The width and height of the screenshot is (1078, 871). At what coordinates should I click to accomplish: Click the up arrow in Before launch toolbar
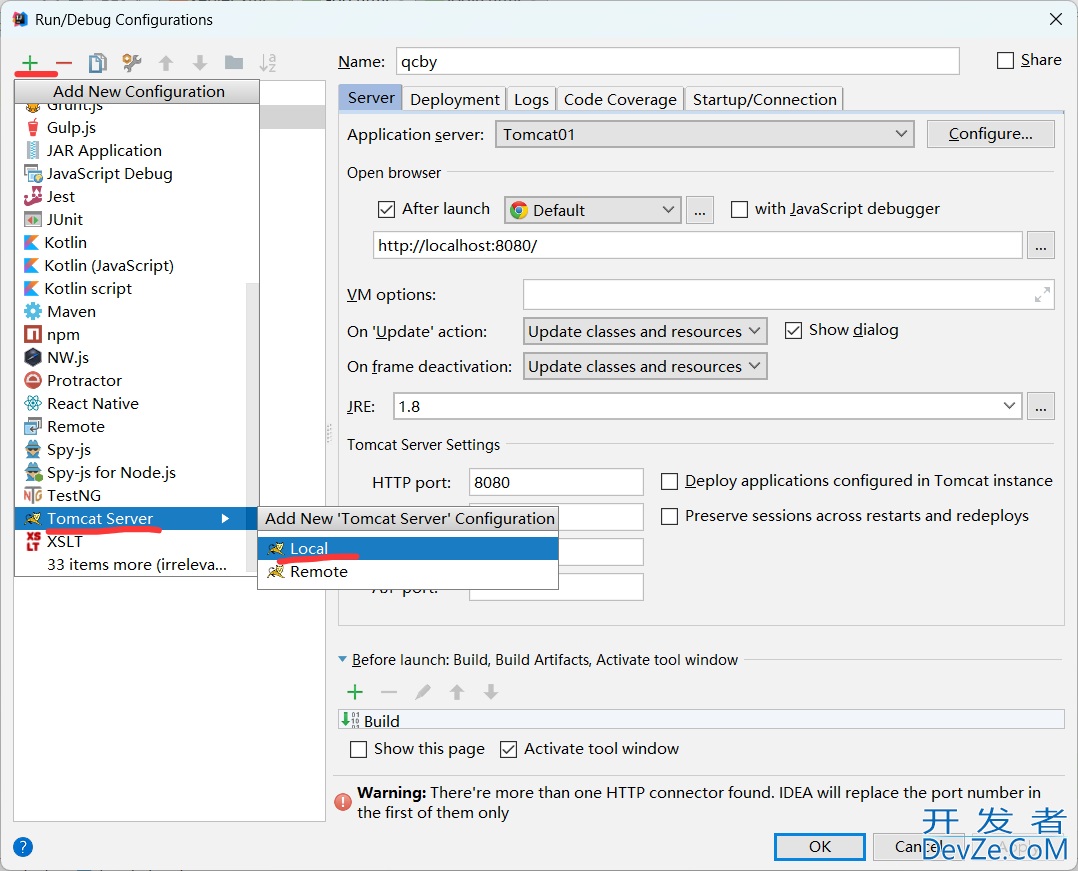pyautogui.click(x=456, y=692)
